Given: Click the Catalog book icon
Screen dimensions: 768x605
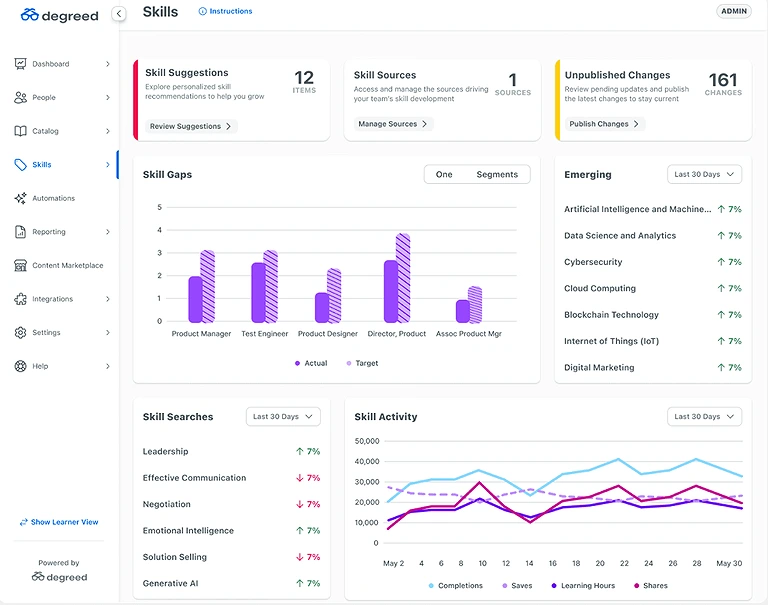Looking at the screenshot, I should coord(20,131).
